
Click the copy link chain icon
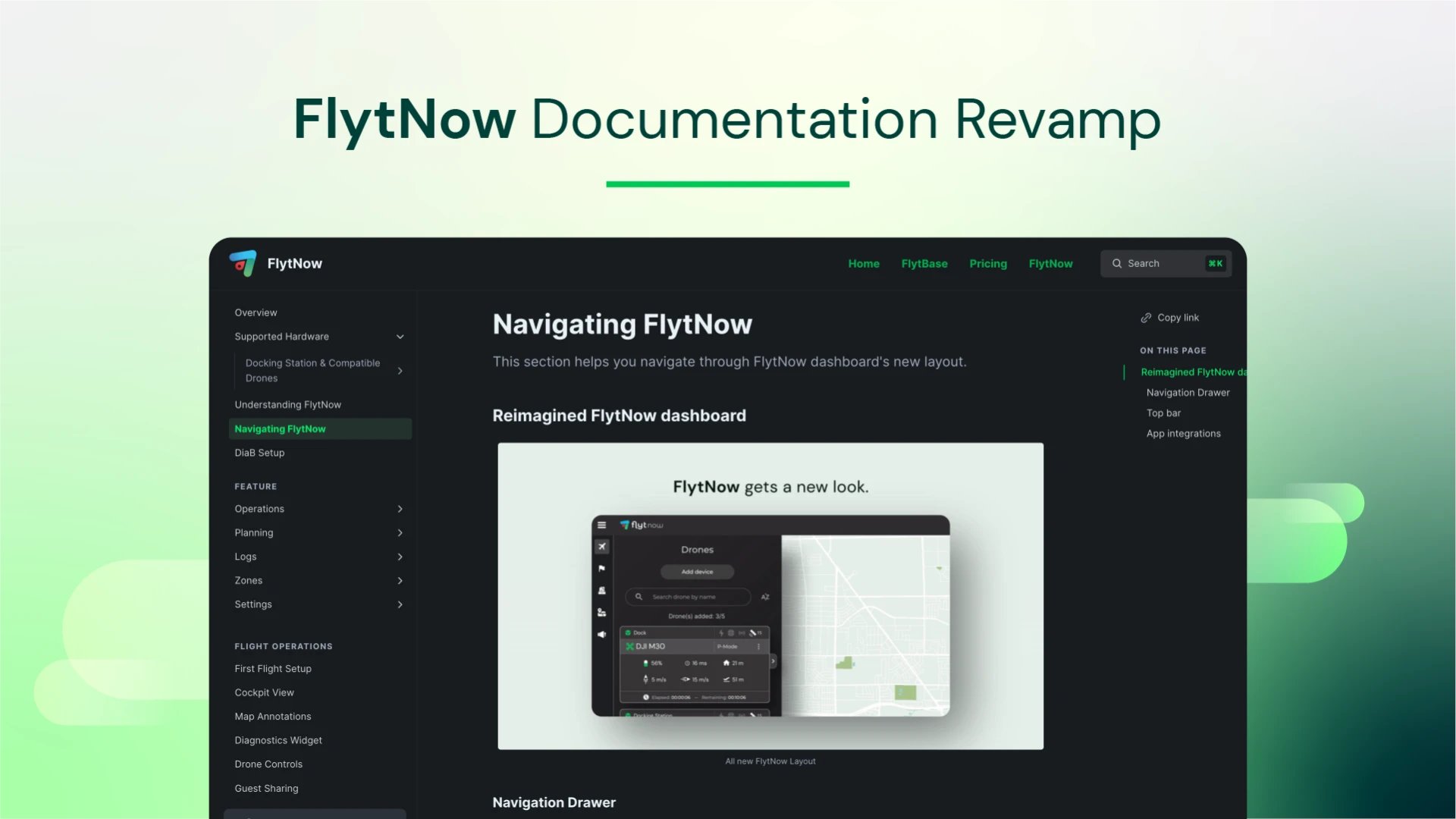tap(1146, 318)
